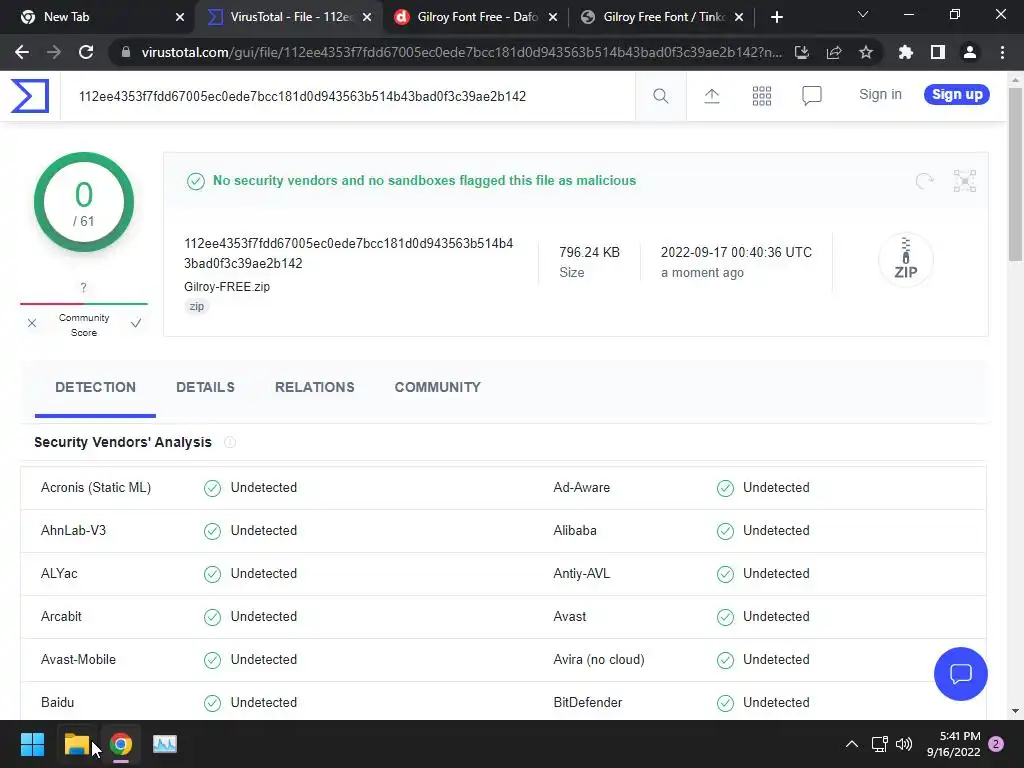The height and width of the screenshot is (768, 1024).
Task: Click the Gilroy-FREE.zip file name
Action: point(227,287)
